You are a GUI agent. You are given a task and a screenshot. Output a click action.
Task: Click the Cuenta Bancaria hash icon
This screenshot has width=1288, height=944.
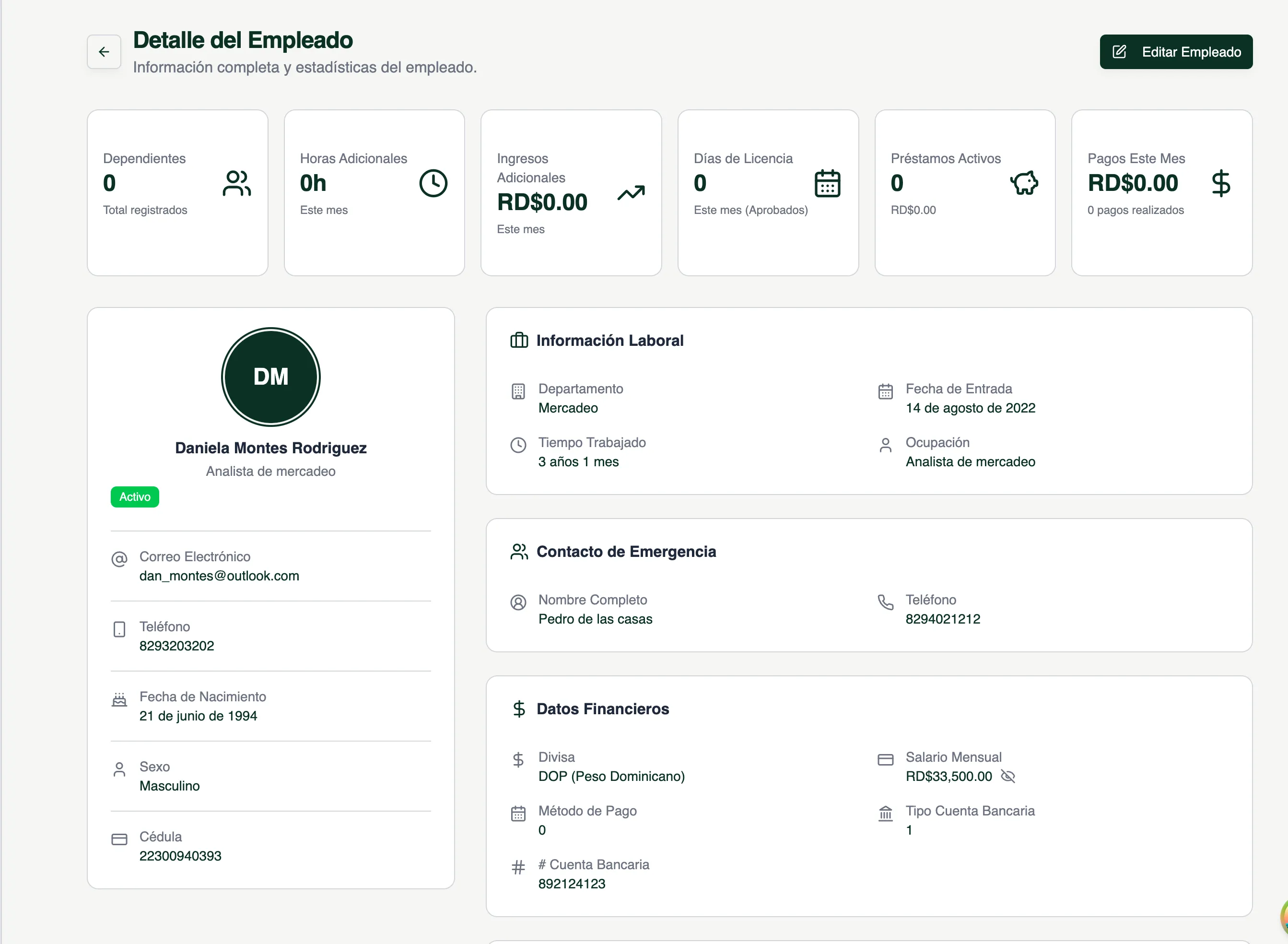tap(518, 867)
